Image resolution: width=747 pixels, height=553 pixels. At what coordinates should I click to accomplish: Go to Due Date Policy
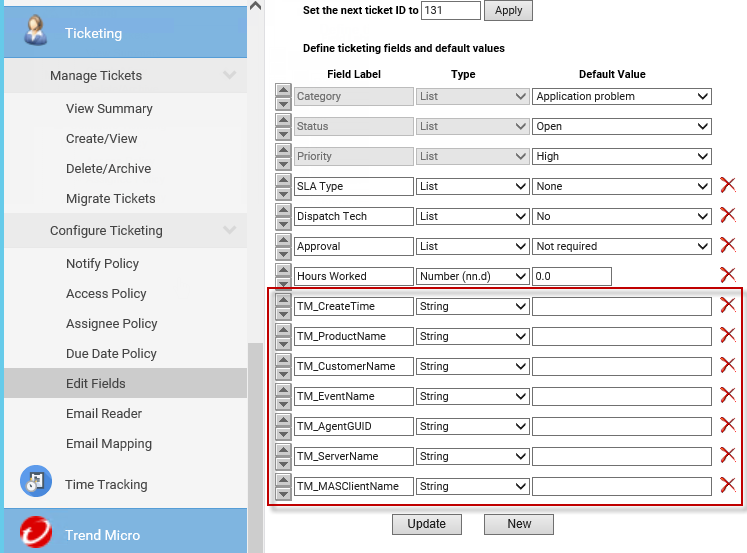pyautogui.click(x=111, y=354)
